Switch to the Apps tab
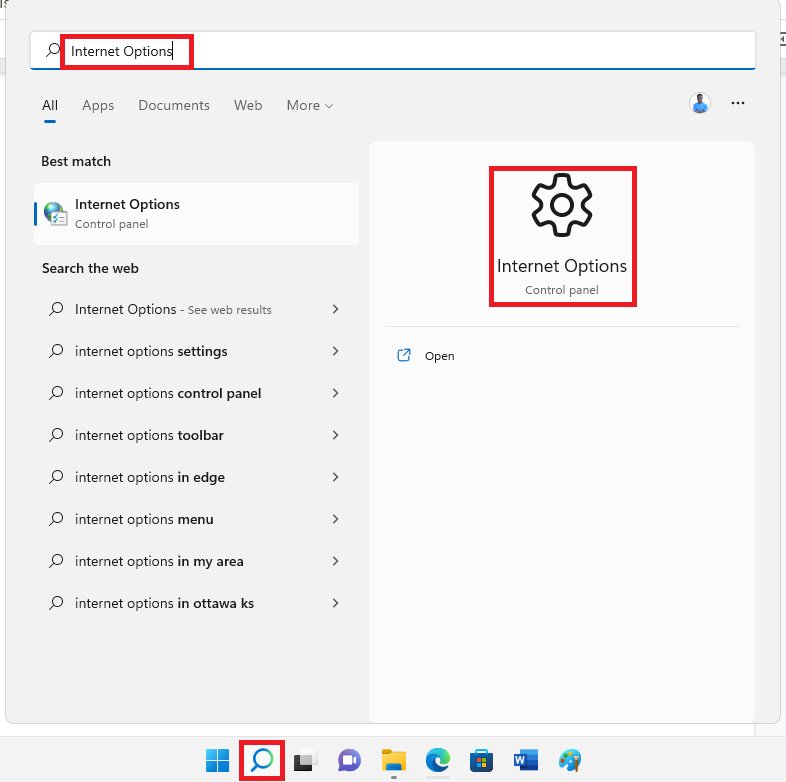The image size is (786, 782). click(x=98, y=105)
